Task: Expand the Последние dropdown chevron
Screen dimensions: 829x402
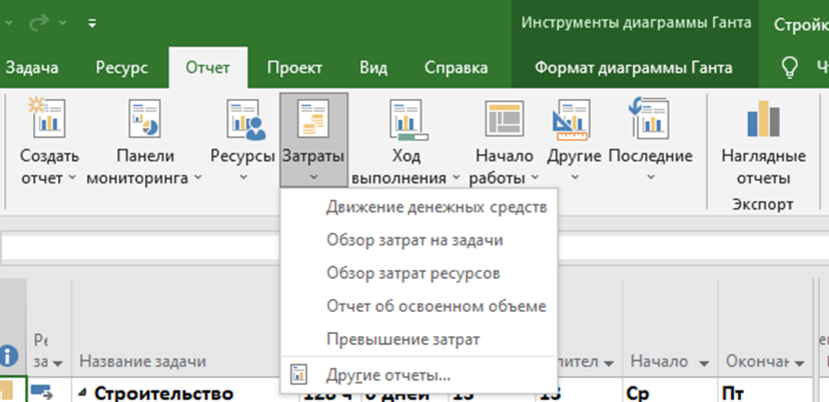Action: [650, 178]
